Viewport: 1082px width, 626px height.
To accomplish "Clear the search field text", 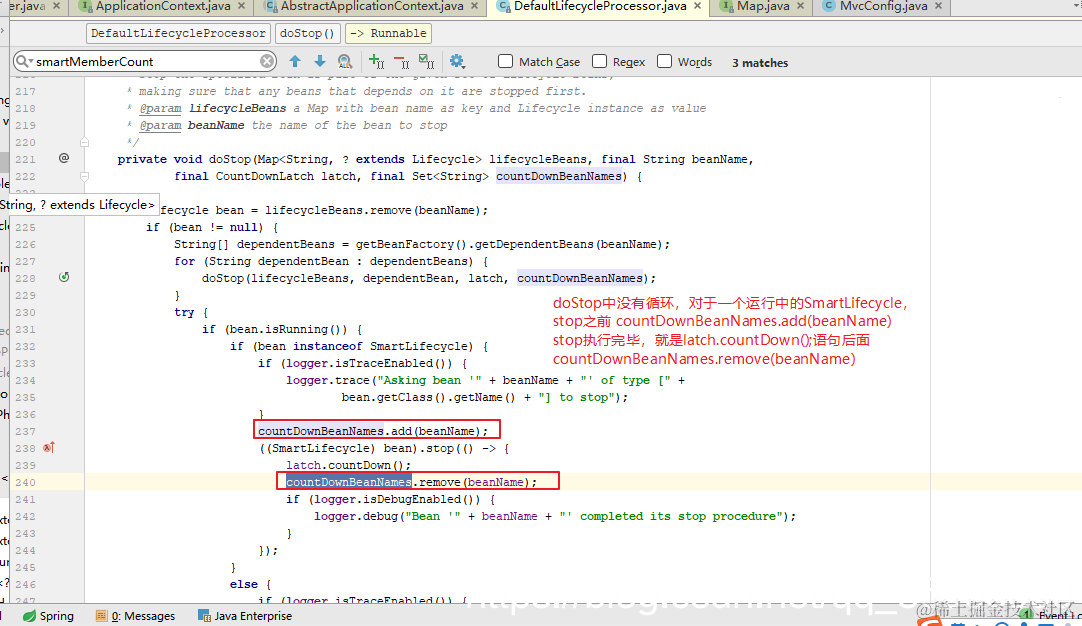I will [x=266, y=61].
